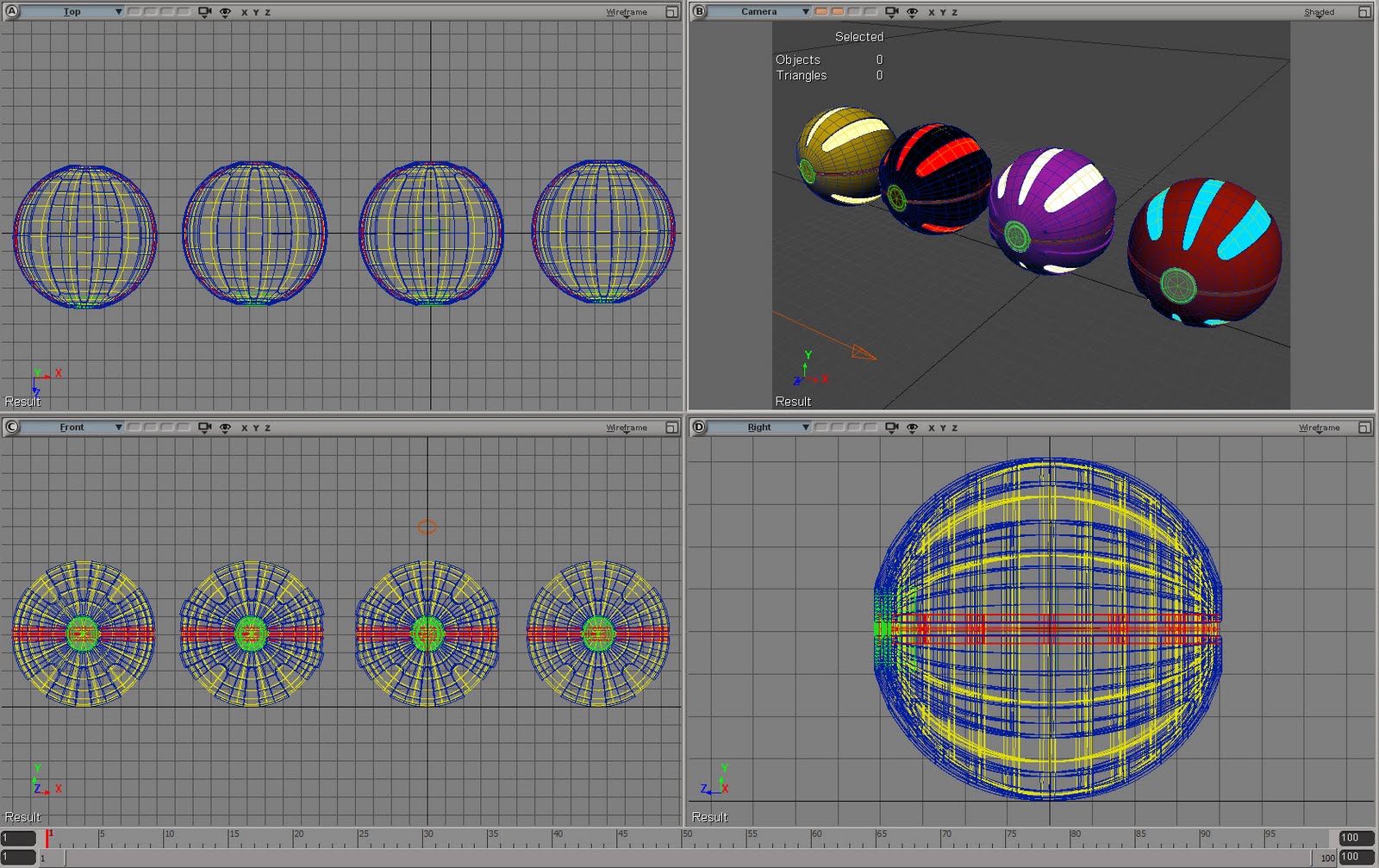Viewport: 1379px width, 868px height.
Task: Click the range end field at bottom right
Action: pos(1356,857)
